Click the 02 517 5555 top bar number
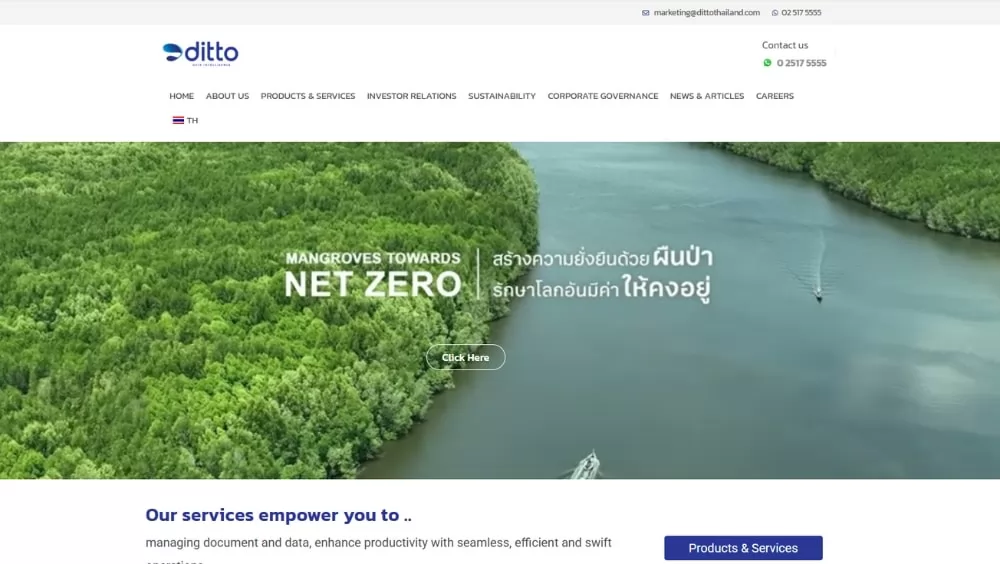 801,13
